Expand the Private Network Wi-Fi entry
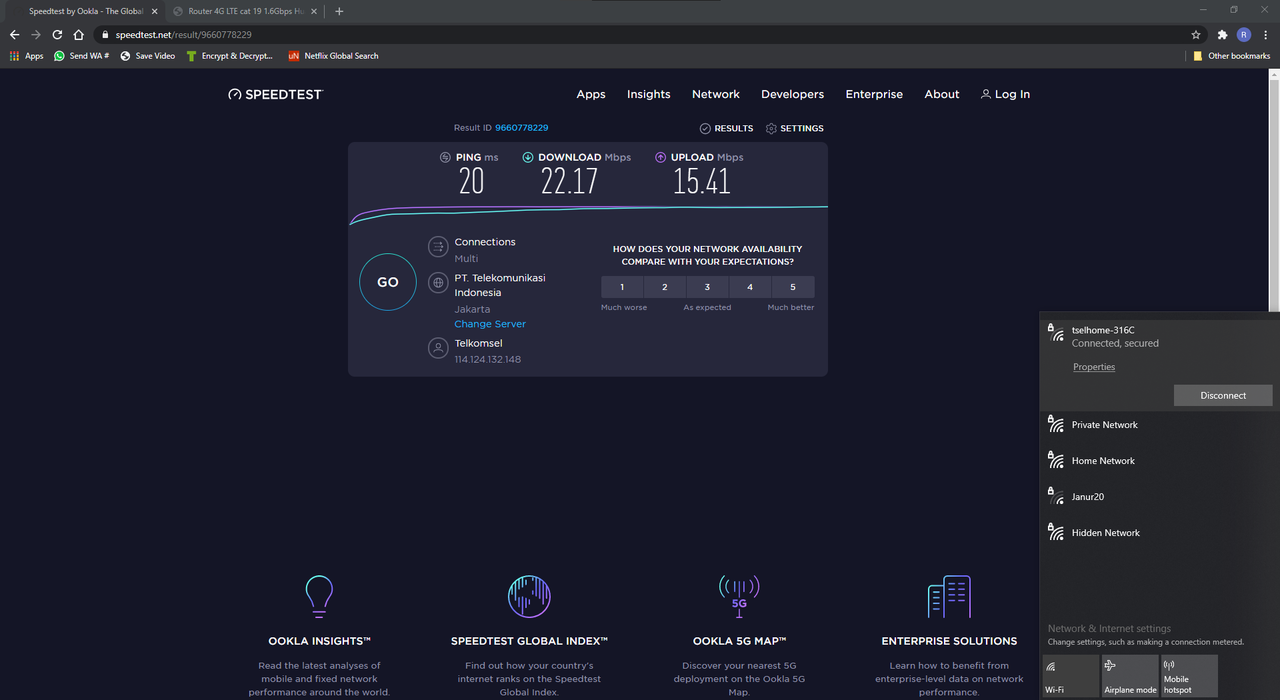This screenshot has height=700, width=1280. [x=1104, y=425]
